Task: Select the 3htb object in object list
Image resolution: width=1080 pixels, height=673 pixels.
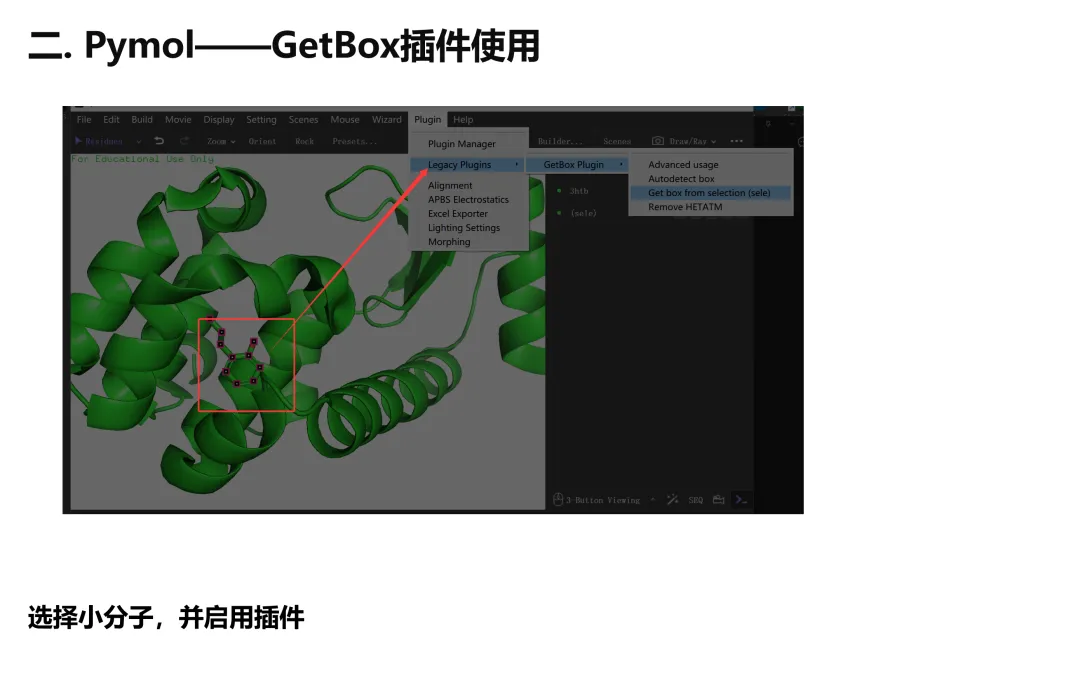Action: tap(579, 191)
